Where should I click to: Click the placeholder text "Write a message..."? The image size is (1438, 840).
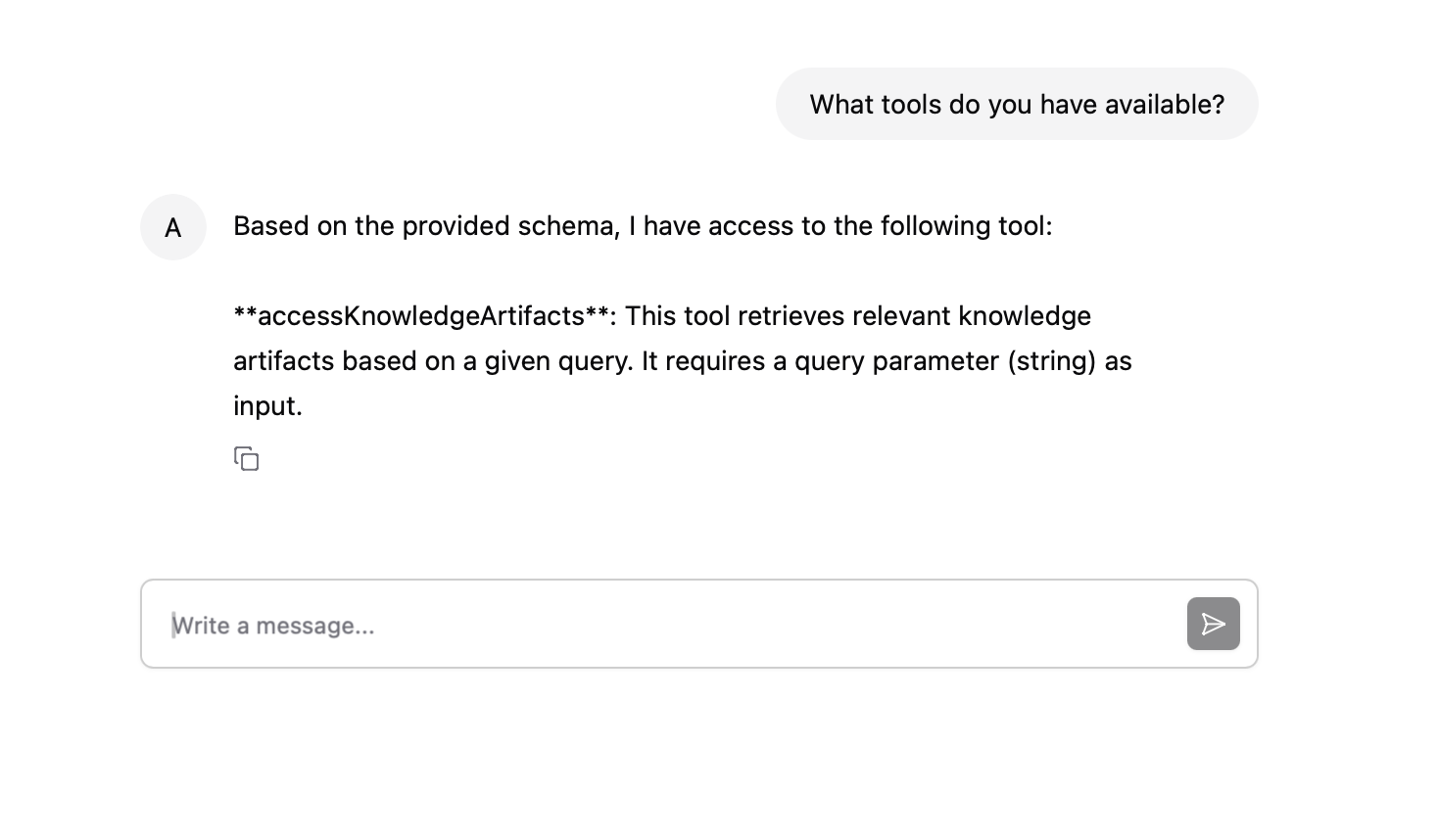point(273,626)
